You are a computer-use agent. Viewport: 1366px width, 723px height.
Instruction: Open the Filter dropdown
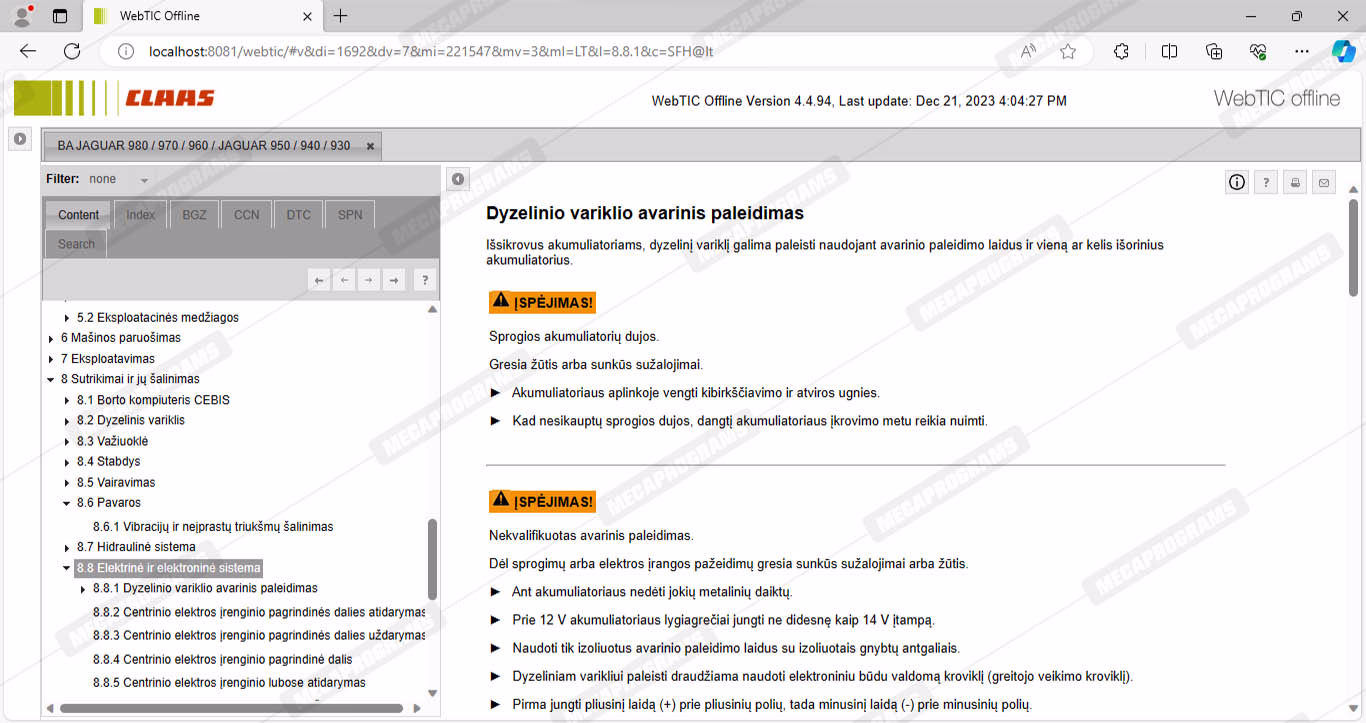pos(144,180)
